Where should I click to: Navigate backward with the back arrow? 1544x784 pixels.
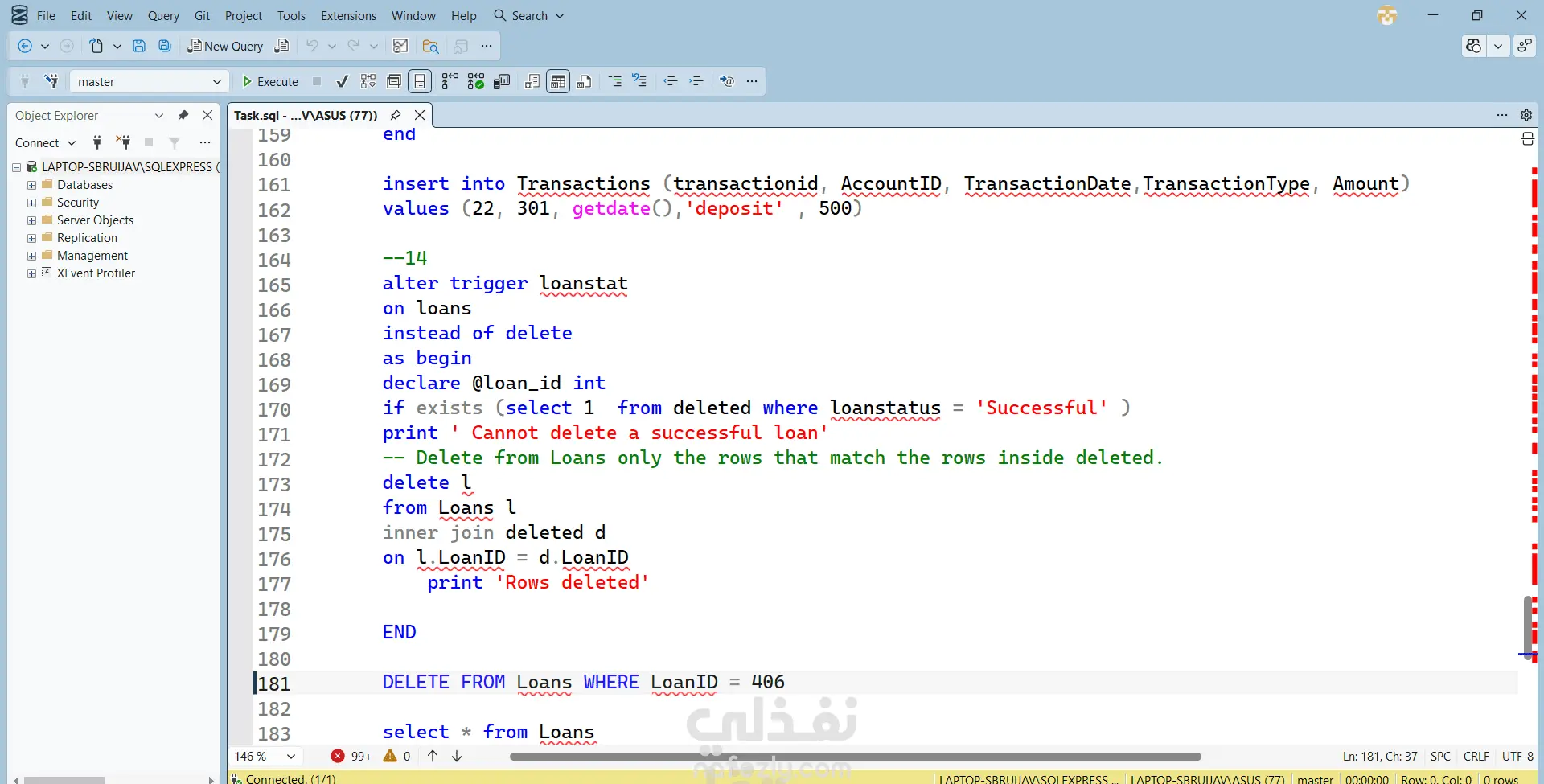point(25,47)
